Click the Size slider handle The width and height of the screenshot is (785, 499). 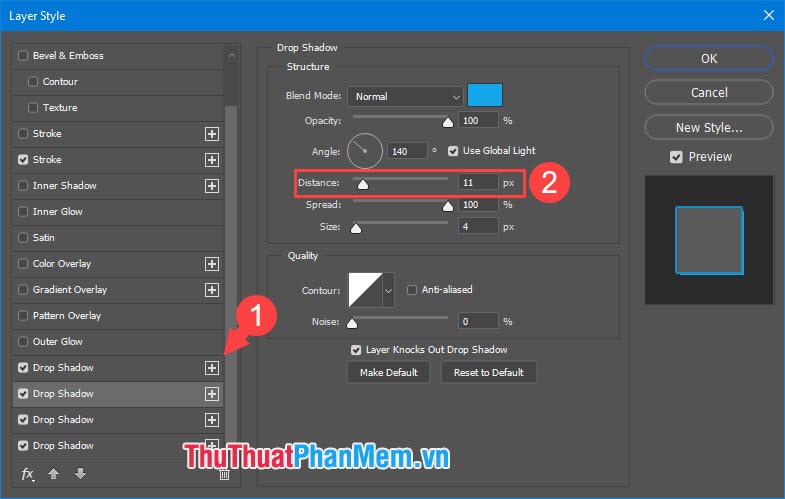(356, 229)
